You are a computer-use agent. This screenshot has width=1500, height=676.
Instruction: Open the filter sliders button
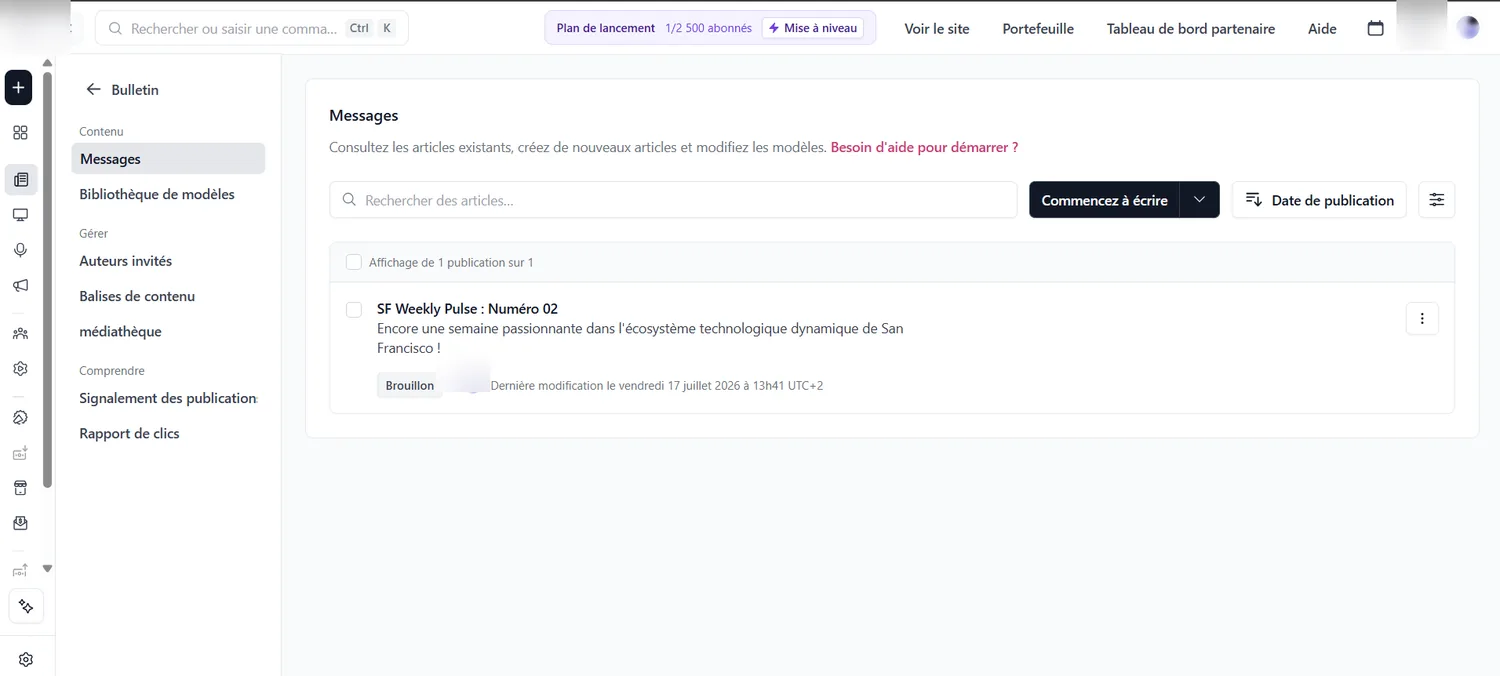[x=1437, y=200]
